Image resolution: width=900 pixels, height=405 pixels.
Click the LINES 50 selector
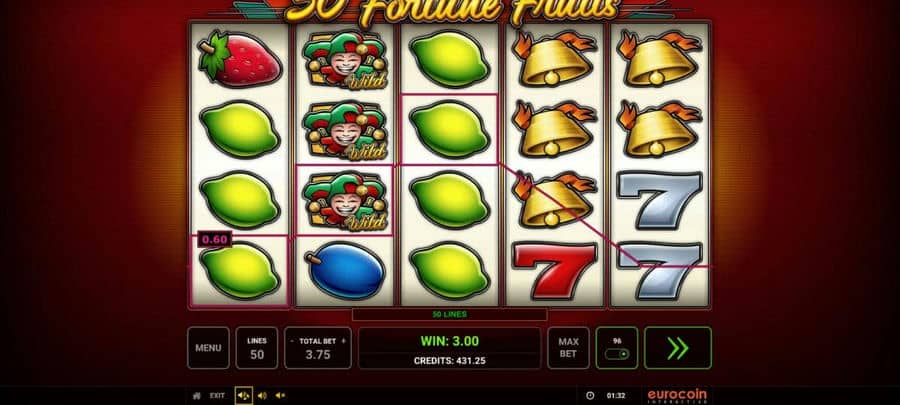pyautogui.click(x=257, y=348)
